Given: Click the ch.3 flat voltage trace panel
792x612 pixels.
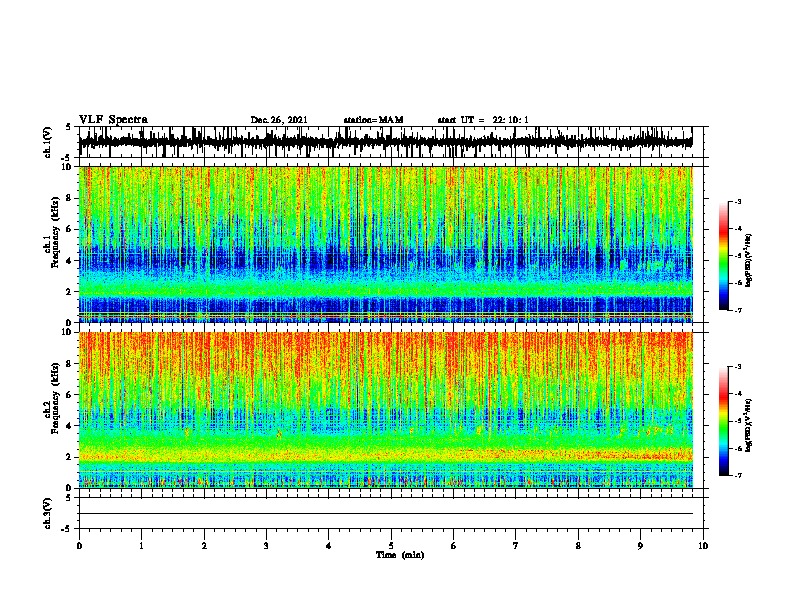Looking at the screenshot, I should pos(391,513).
